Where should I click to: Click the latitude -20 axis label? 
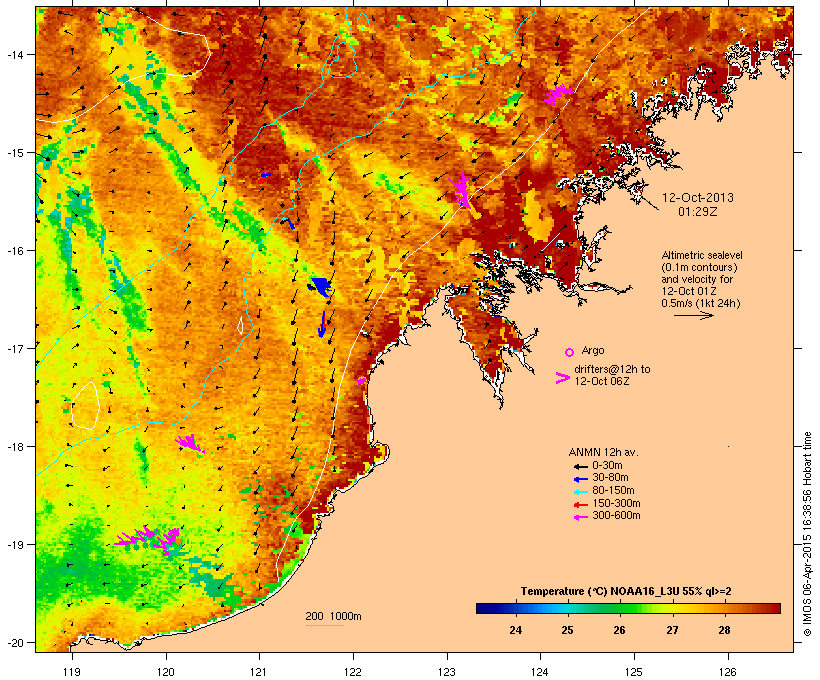(14, 643)
